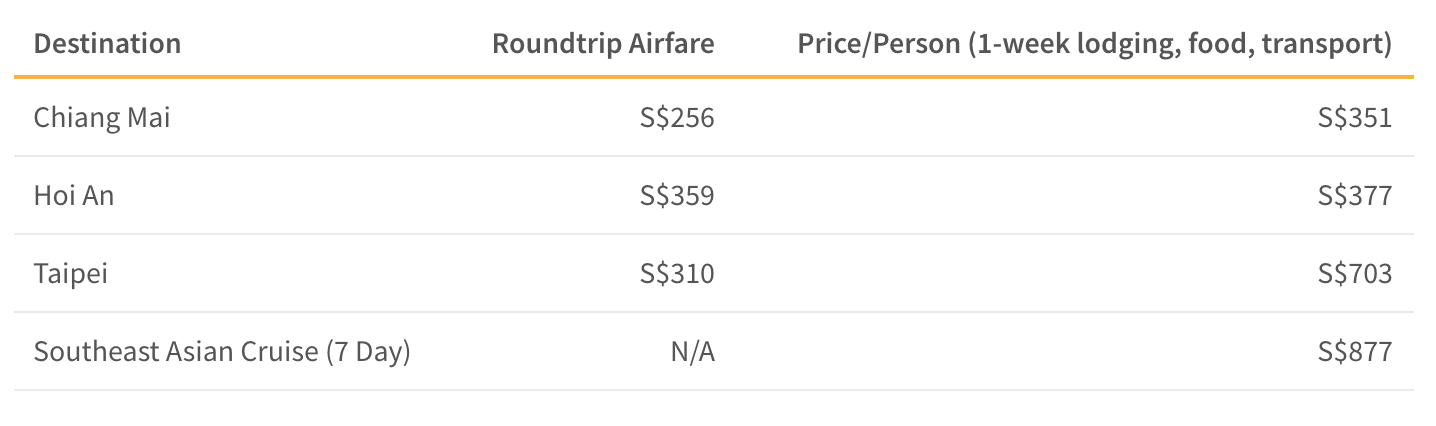Click the Price/Person column header

coord(1095,44)
